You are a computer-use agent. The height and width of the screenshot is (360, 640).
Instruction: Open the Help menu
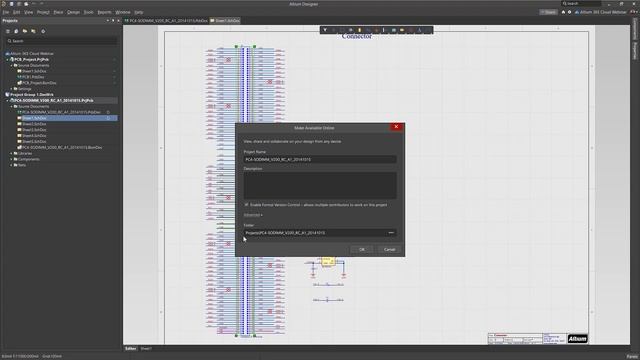click(139, 12)
